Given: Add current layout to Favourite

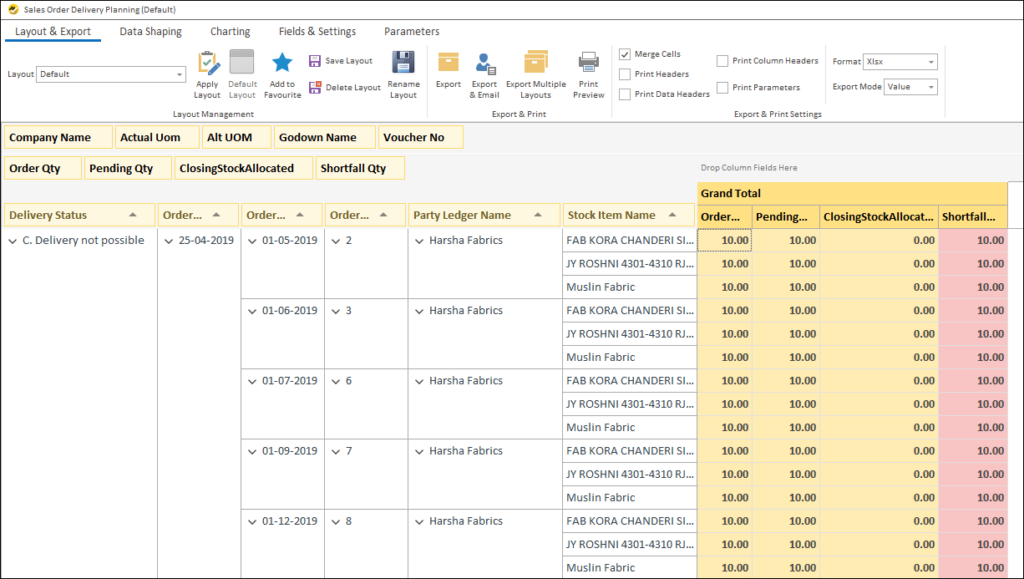Looking at the screenshot, I should point(282,73).
